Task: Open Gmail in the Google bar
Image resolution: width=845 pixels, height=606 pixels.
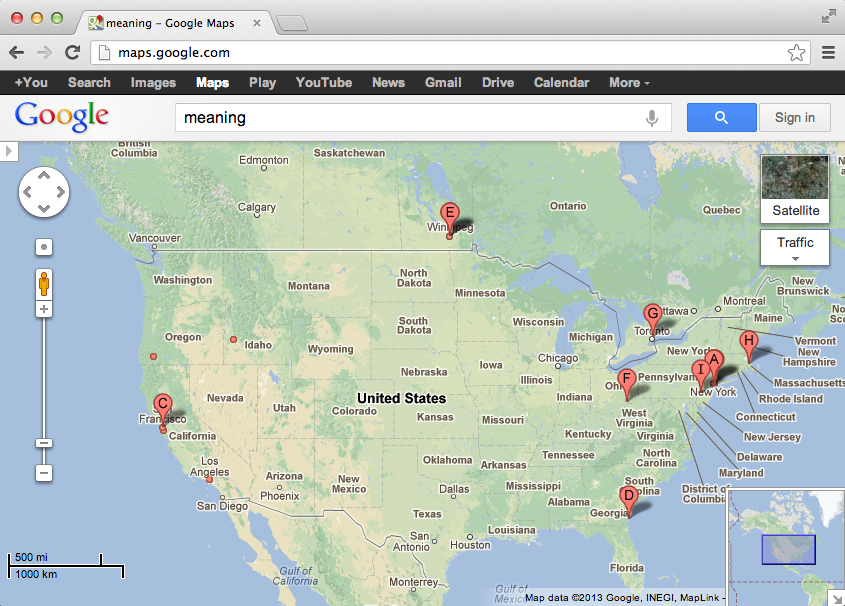Action: click(443, 82)
